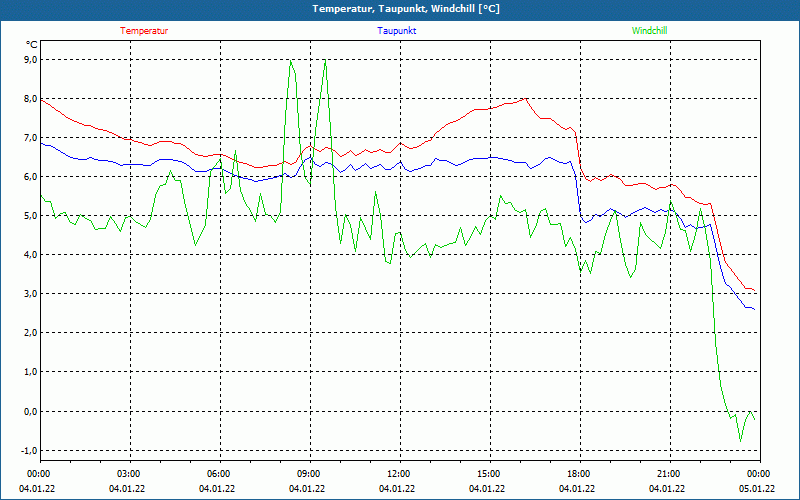Viewport: 800px width, 500px height.
Task: Click the 12:00 time axis label
Action: pyautogui.click(x=398, y=474)
